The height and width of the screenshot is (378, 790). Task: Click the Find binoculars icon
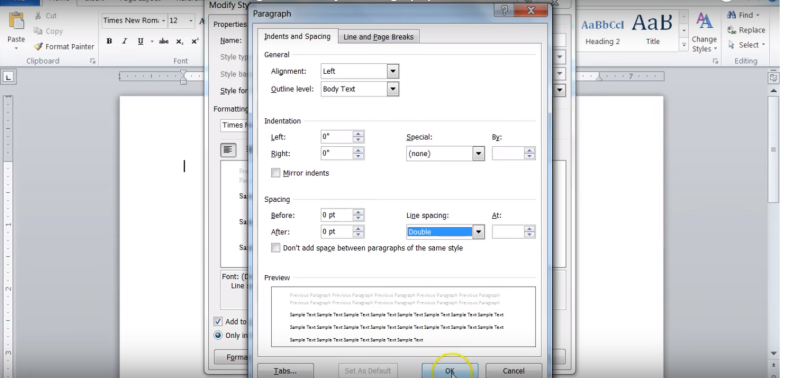click(x=732, y=15)
